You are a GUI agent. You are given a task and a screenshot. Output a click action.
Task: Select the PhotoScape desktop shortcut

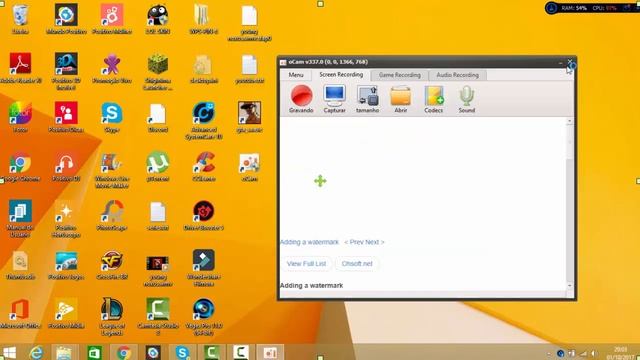(112, 216)
